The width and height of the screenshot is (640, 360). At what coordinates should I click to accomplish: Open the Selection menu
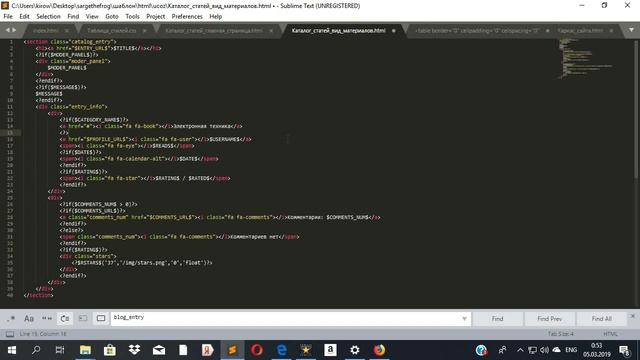(x=48, y=16)
